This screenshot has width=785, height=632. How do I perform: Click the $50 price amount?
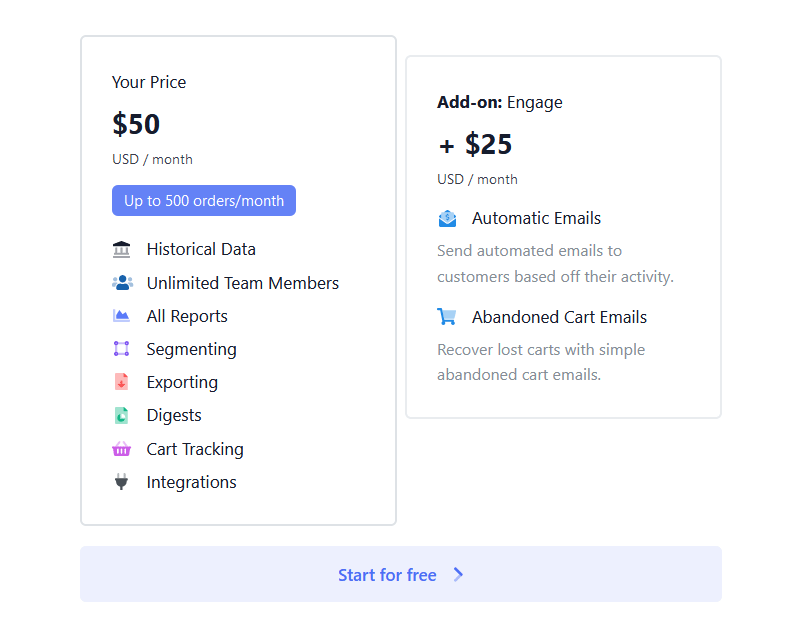coord(136,124)
